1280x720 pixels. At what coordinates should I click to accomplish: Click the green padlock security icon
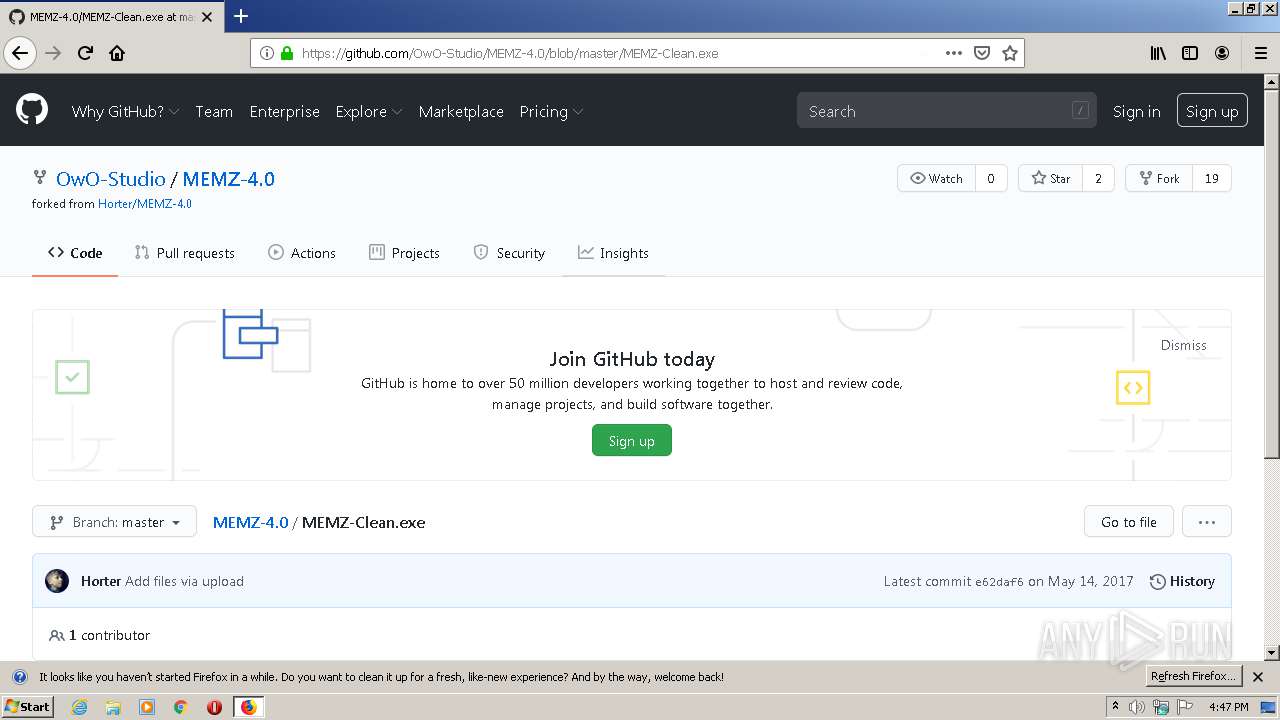tap(287, 53)
